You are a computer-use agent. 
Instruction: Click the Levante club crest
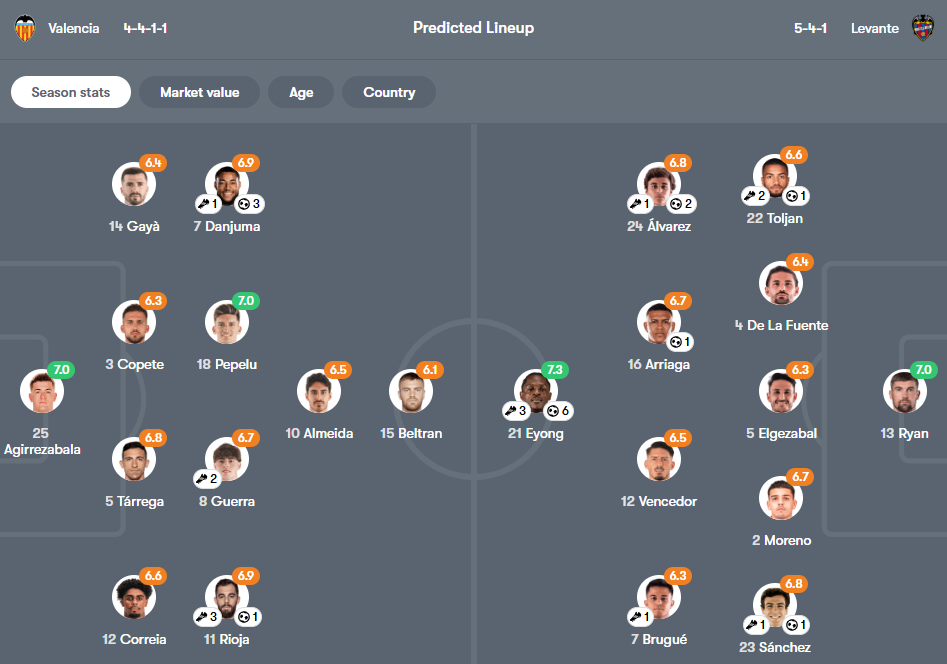point(922,28)
